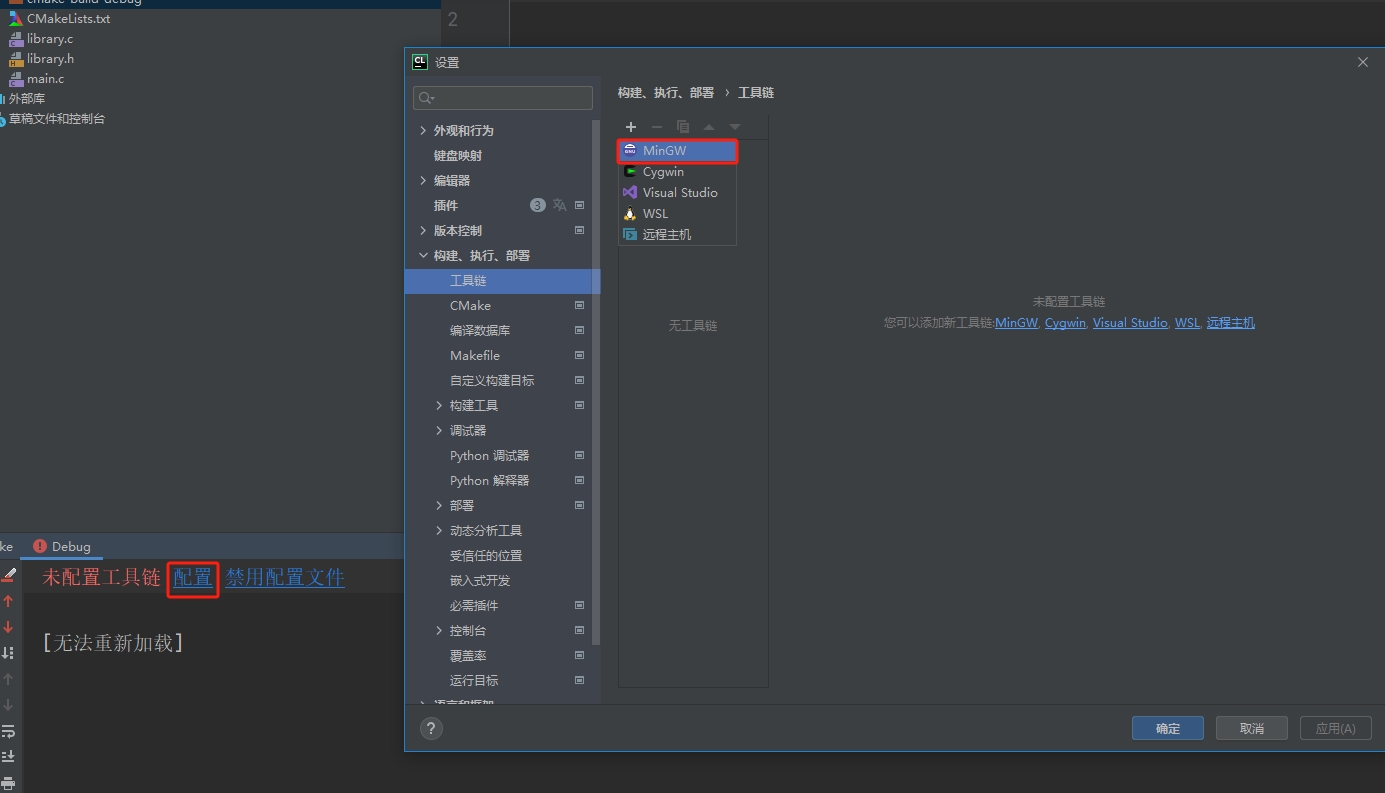Expand the 调试器 settings node
This screenshot has height=793, width=1385.
(x=439, y=431)
